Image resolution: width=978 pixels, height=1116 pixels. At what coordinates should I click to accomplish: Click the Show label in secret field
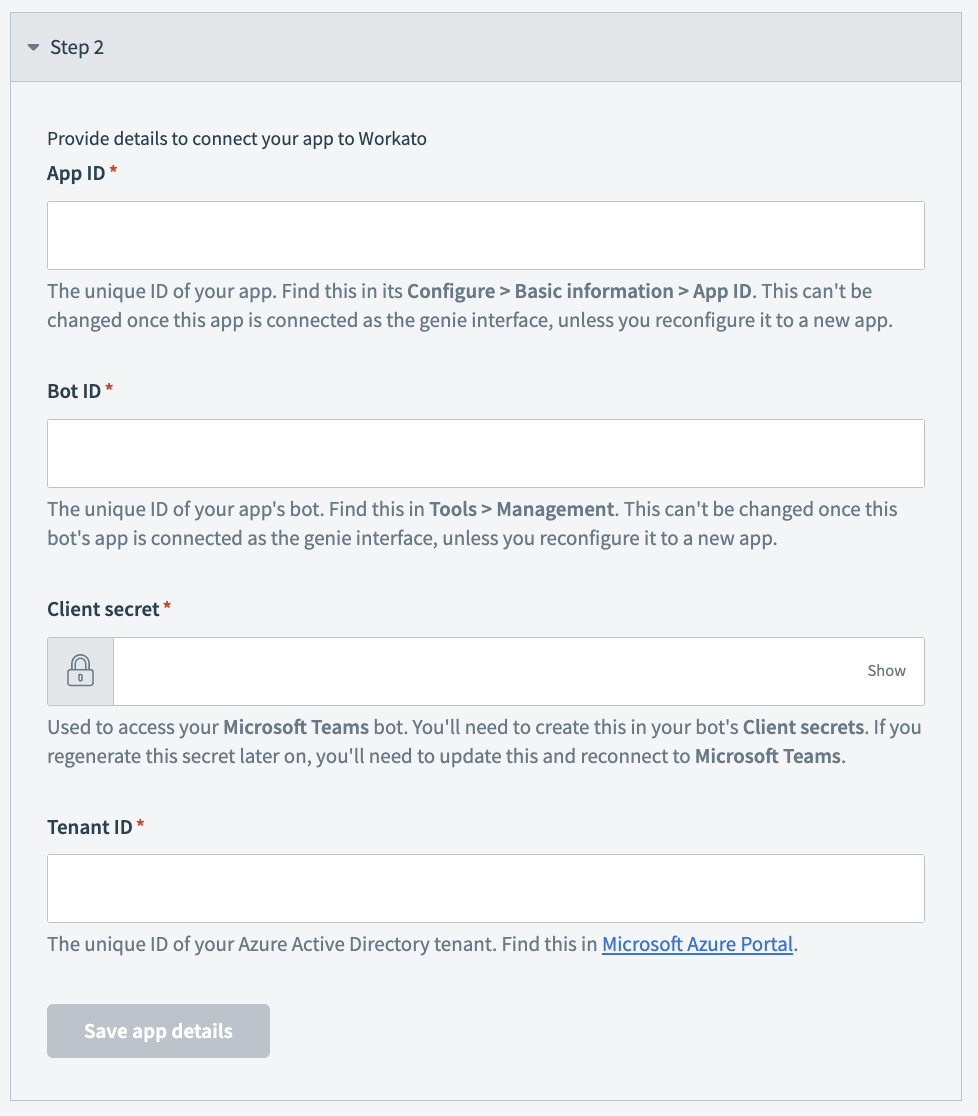886,671
